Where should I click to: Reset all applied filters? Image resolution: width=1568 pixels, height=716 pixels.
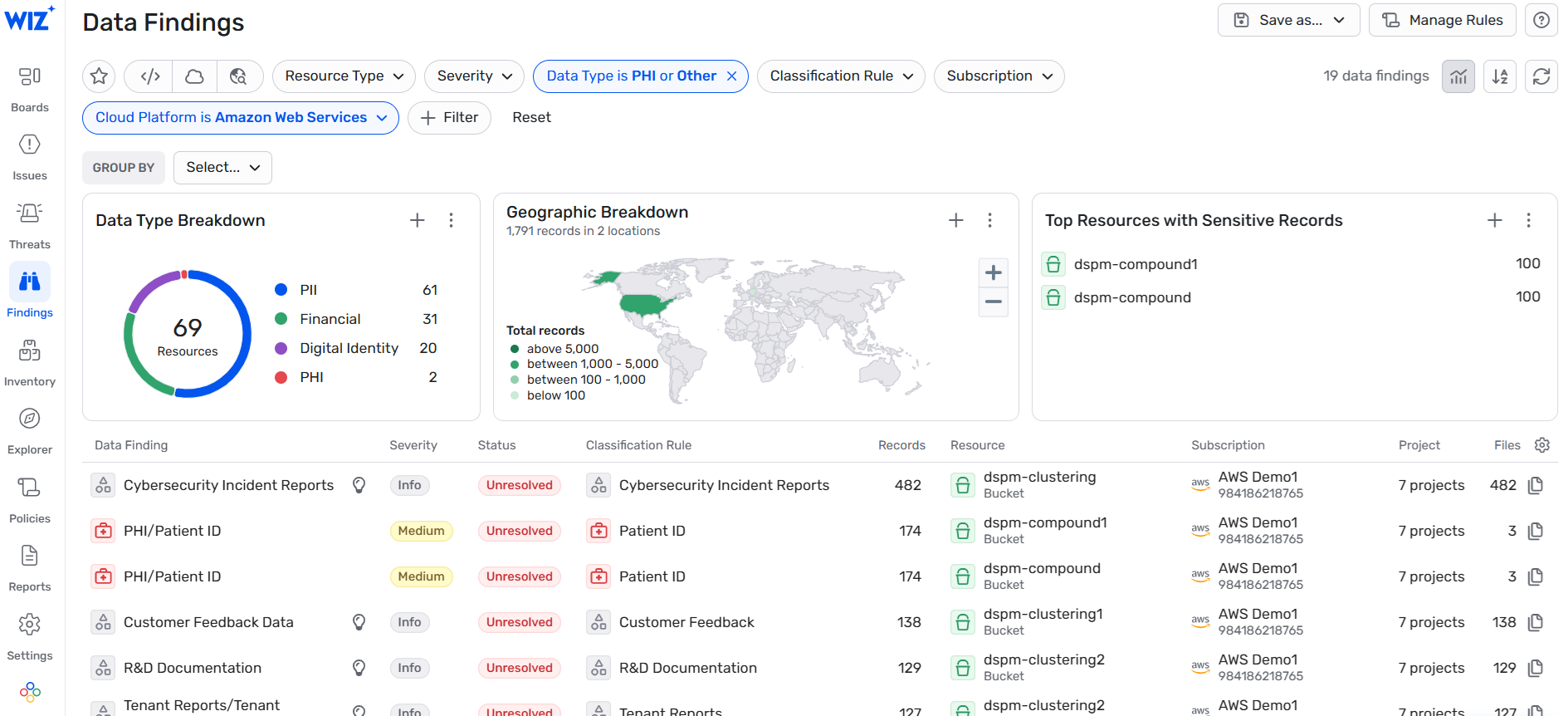tap(531, 118)
